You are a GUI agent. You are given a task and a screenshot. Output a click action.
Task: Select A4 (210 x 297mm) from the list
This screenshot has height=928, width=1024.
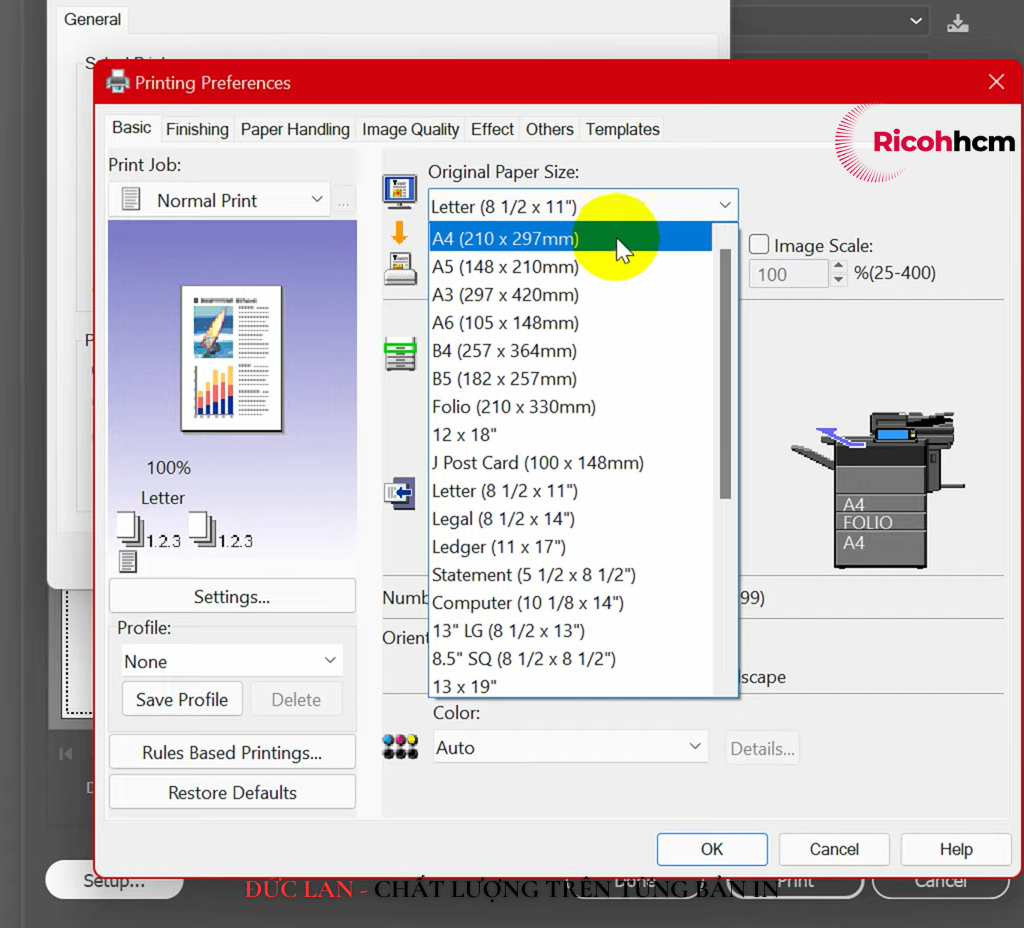point(505,239)
